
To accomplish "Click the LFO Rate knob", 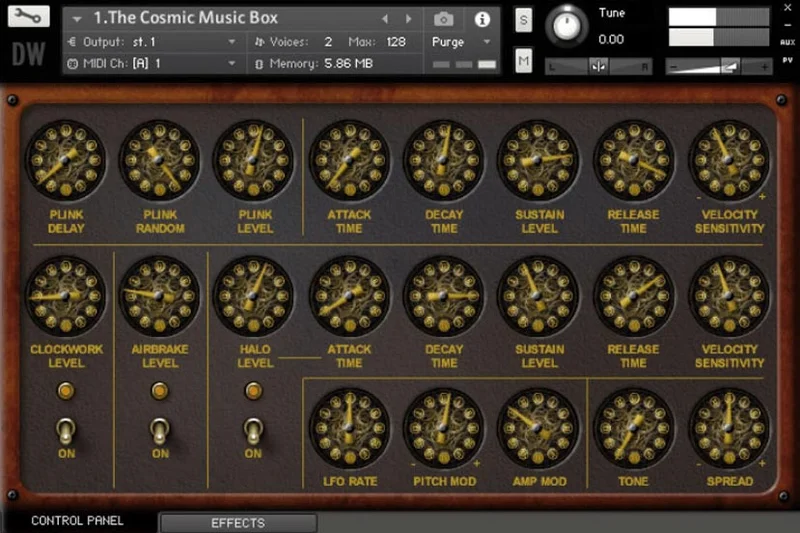I will pyautogui.click(x=349, y=428).
